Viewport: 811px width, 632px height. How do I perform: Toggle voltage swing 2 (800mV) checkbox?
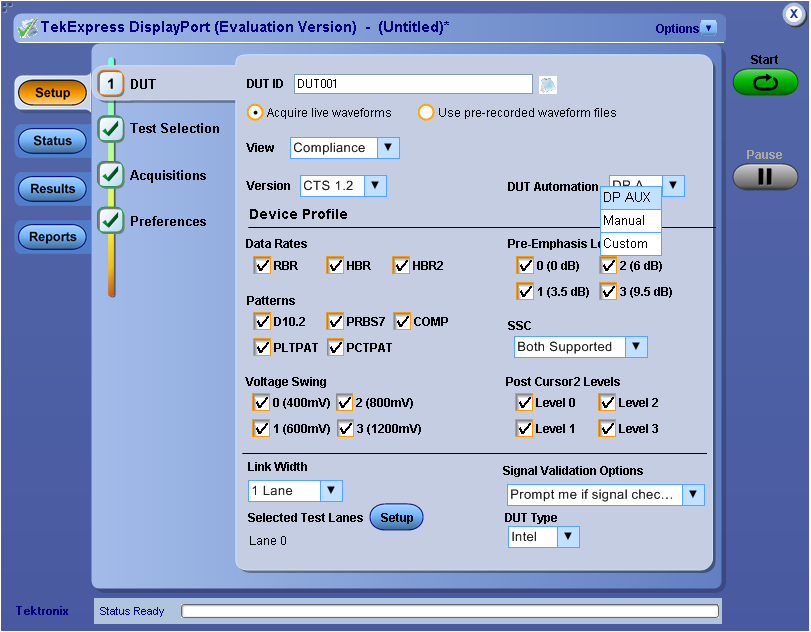pos(344,402)
